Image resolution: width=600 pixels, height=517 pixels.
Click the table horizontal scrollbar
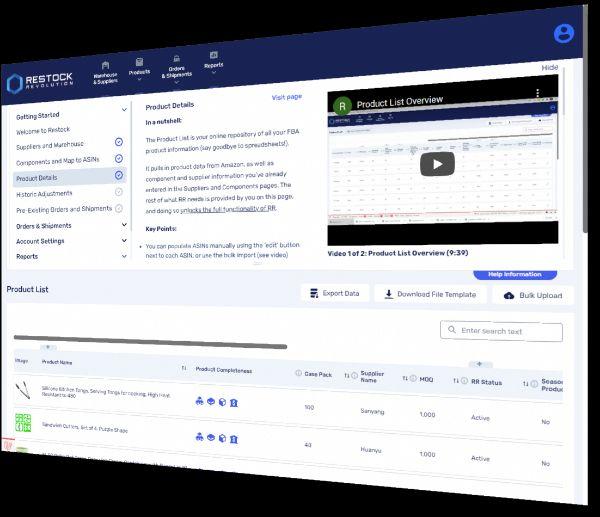point(150,342)
